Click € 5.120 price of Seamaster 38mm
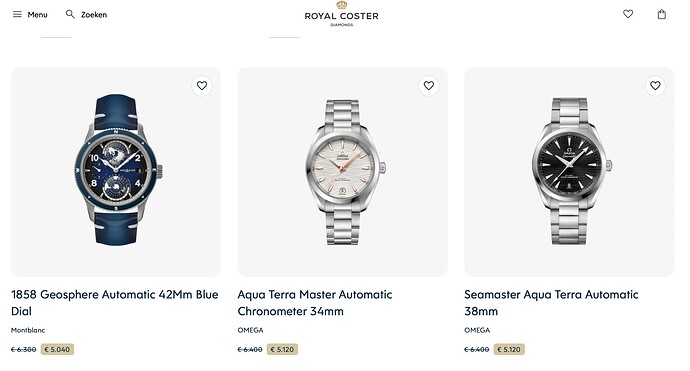This screenshot has height=371, width=690. (509, 349)
